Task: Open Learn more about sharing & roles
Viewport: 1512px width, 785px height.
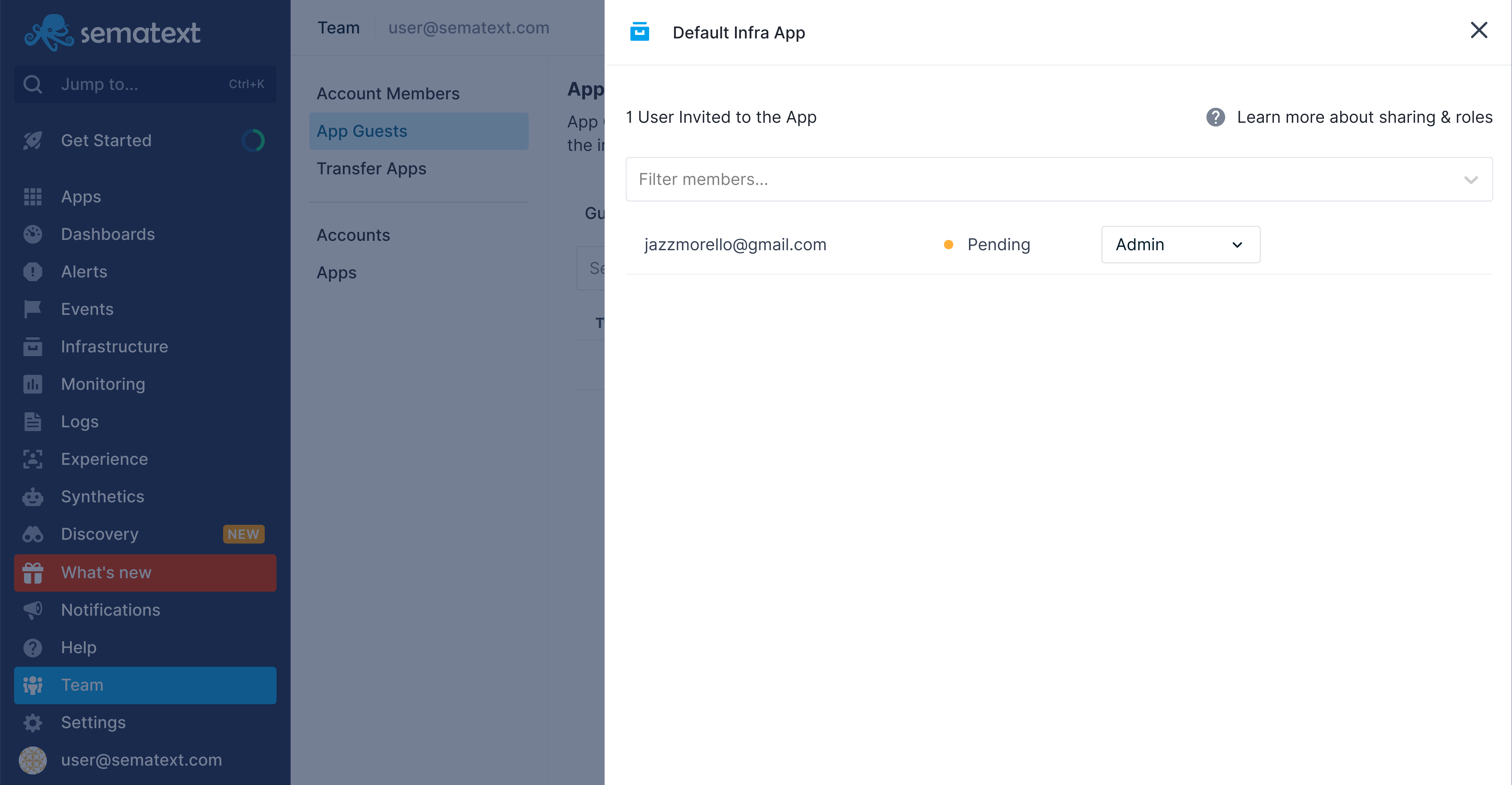Action: click(1364, 117)
